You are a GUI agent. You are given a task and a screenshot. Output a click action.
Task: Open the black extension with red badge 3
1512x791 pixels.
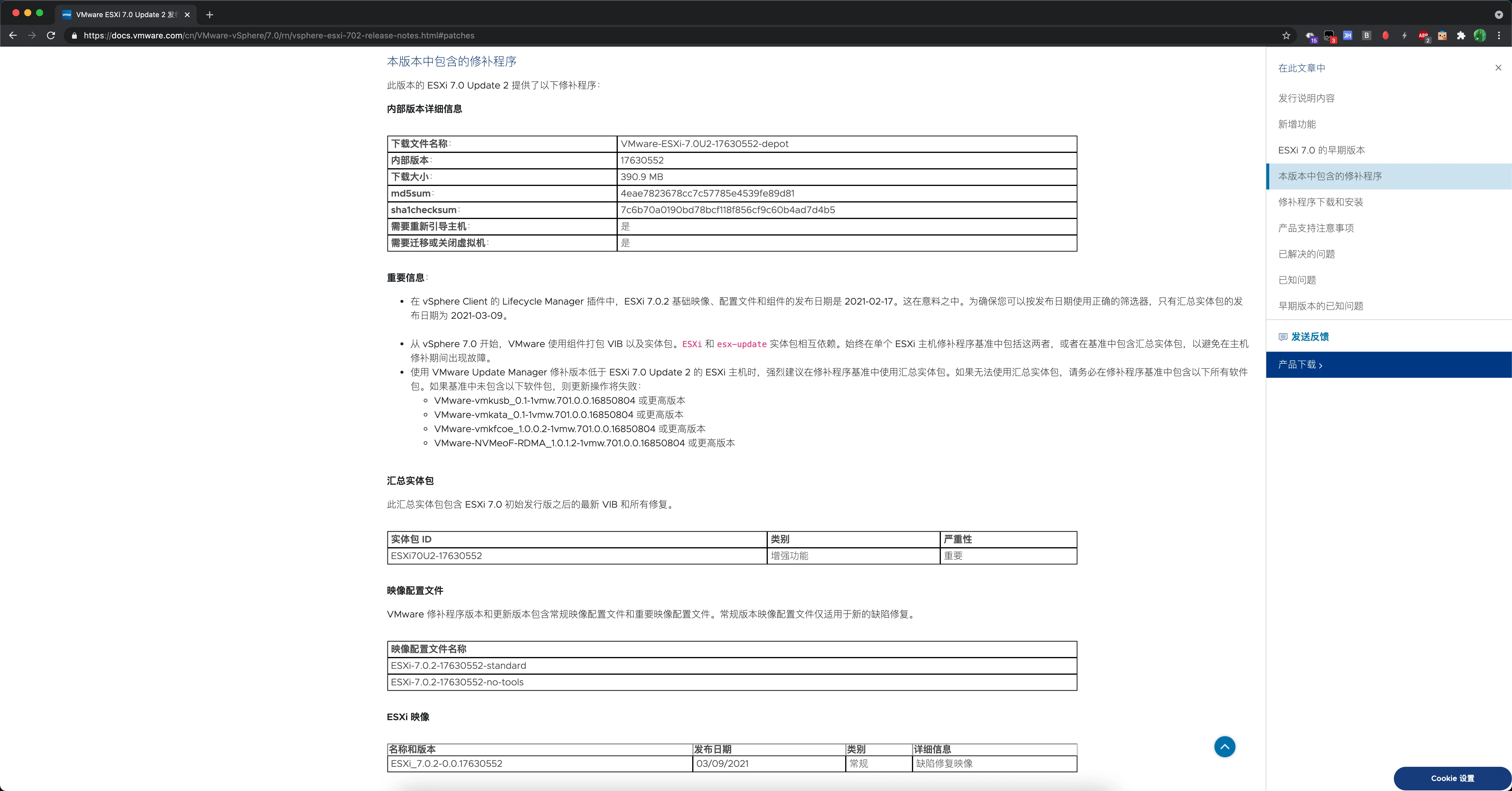pyautogui.click(x=1329, y=36)
